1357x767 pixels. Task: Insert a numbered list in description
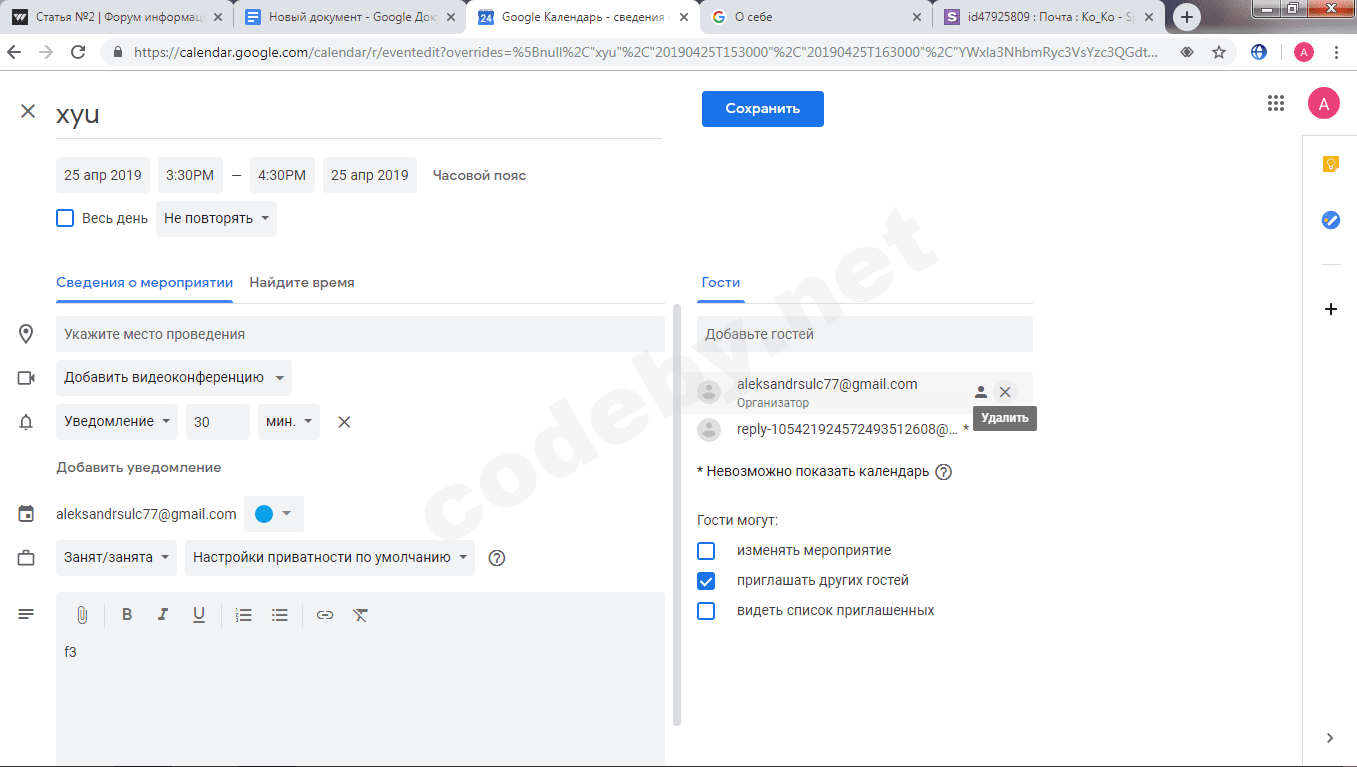(x=243, y=615)
